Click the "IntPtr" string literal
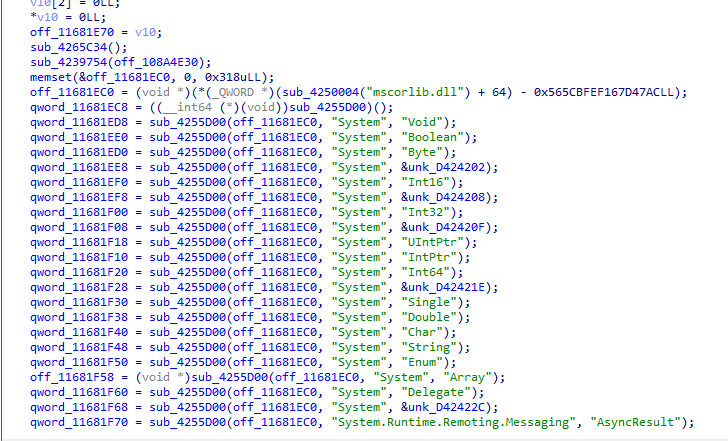The width and height of the screenshot is (728, 441). (429, 257)
